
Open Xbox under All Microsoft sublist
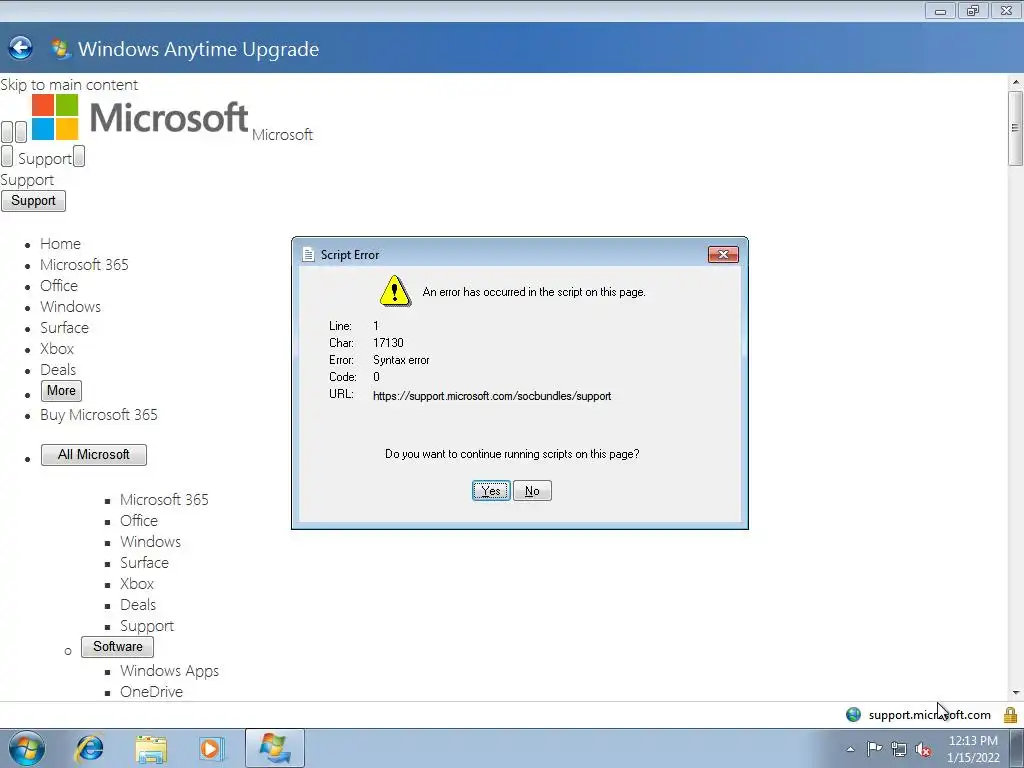(137, 584)
